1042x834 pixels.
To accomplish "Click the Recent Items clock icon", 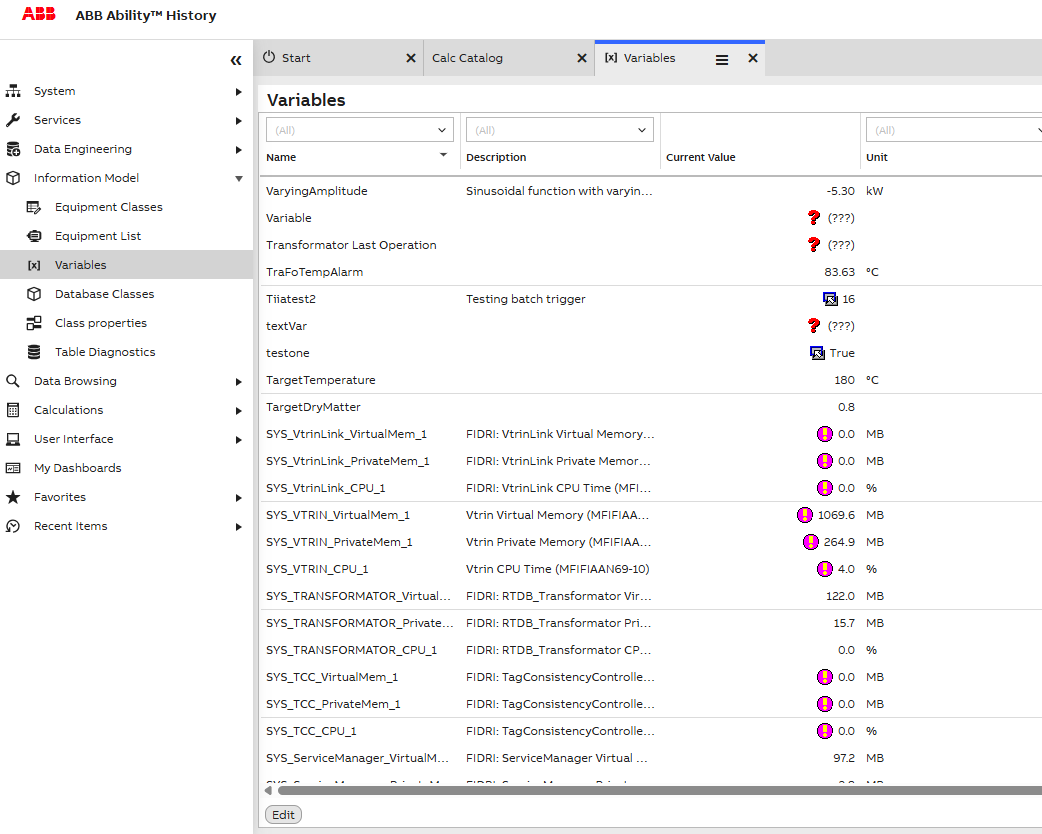I will click(13, 526).
